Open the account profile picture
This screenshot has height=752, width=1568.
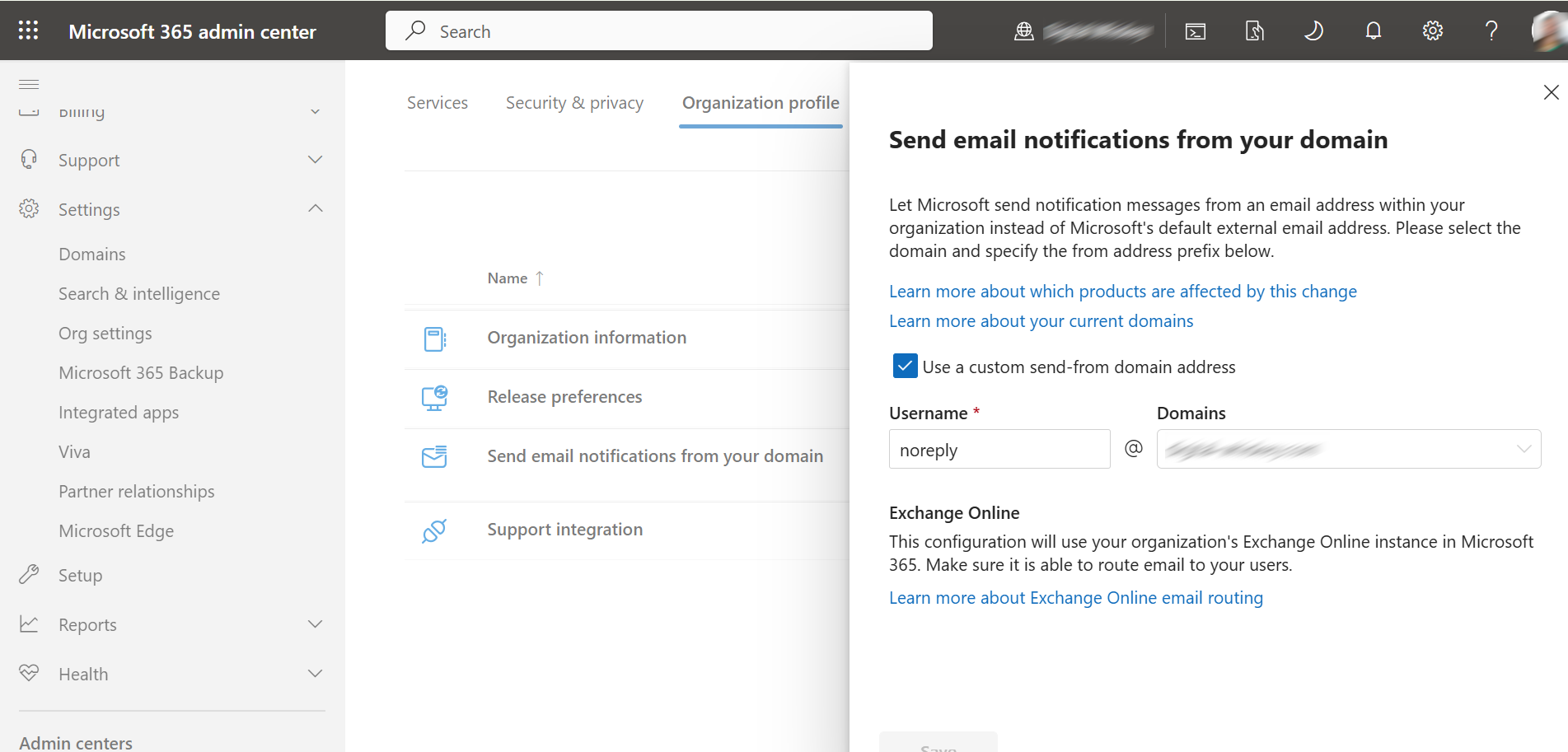pos(1549,30)
